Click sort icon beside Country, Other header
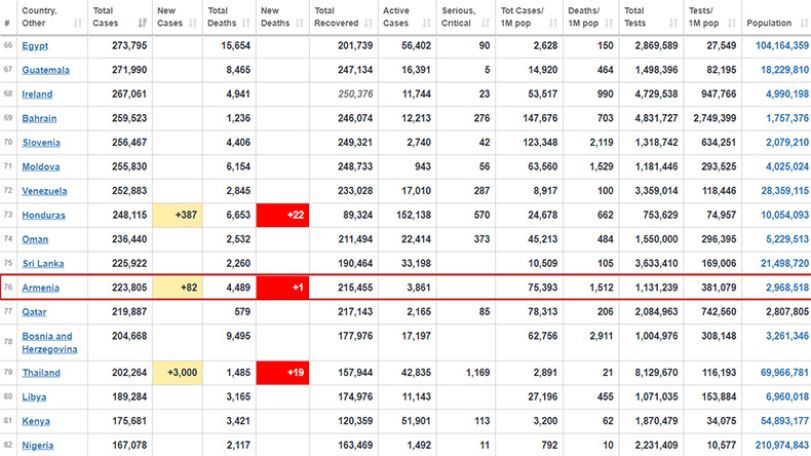 78,23
